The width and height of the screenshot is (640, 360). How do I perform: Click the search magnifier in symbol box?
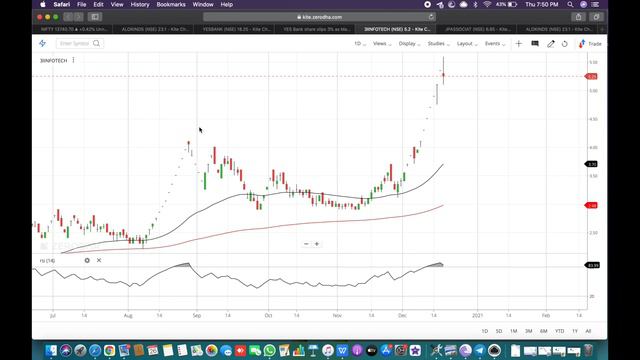point(97,43)
